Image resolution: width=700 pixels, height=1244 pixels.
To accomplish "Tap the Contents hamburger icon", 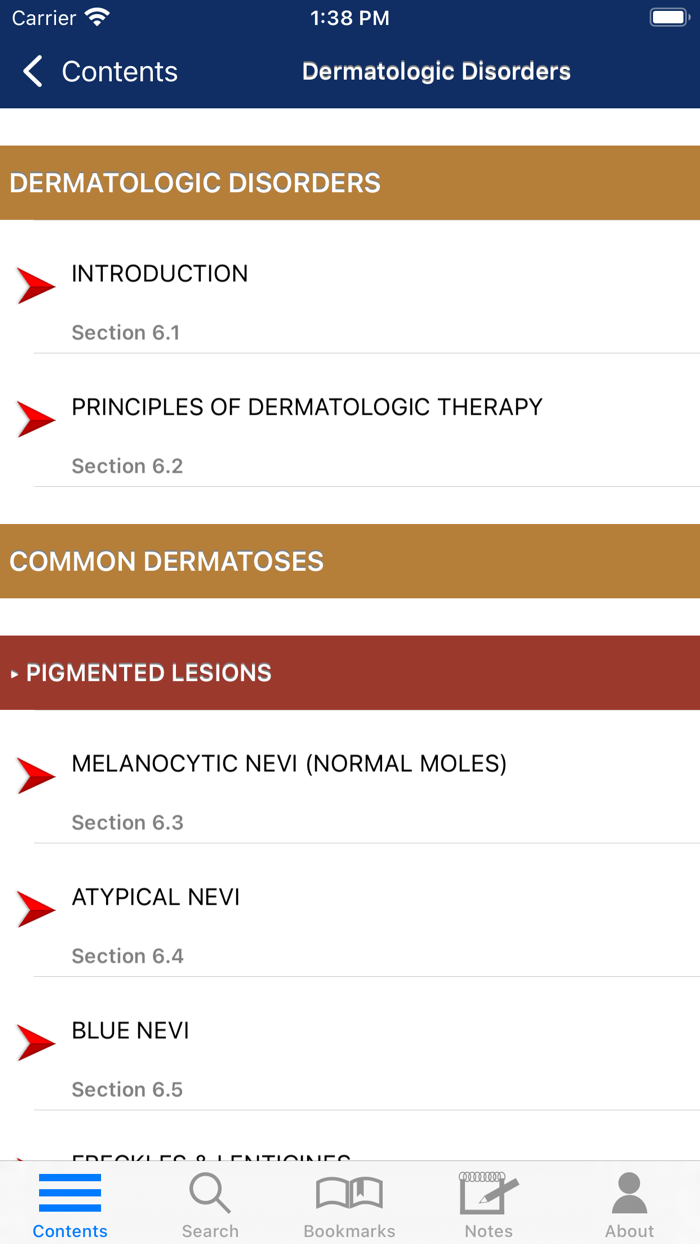I will (70, 1193).
